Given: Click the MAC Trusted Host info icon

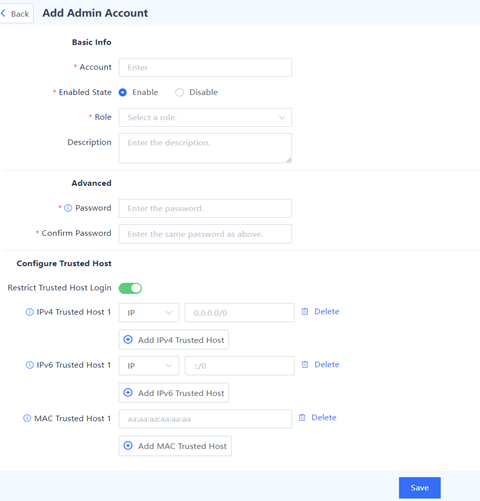Looking at the screenshot, I should coord(27,418).
